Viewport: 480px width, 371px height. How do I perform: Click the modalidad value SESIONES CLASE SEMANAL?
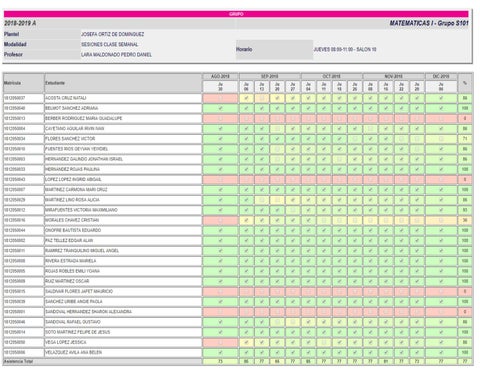coord(110,44)
